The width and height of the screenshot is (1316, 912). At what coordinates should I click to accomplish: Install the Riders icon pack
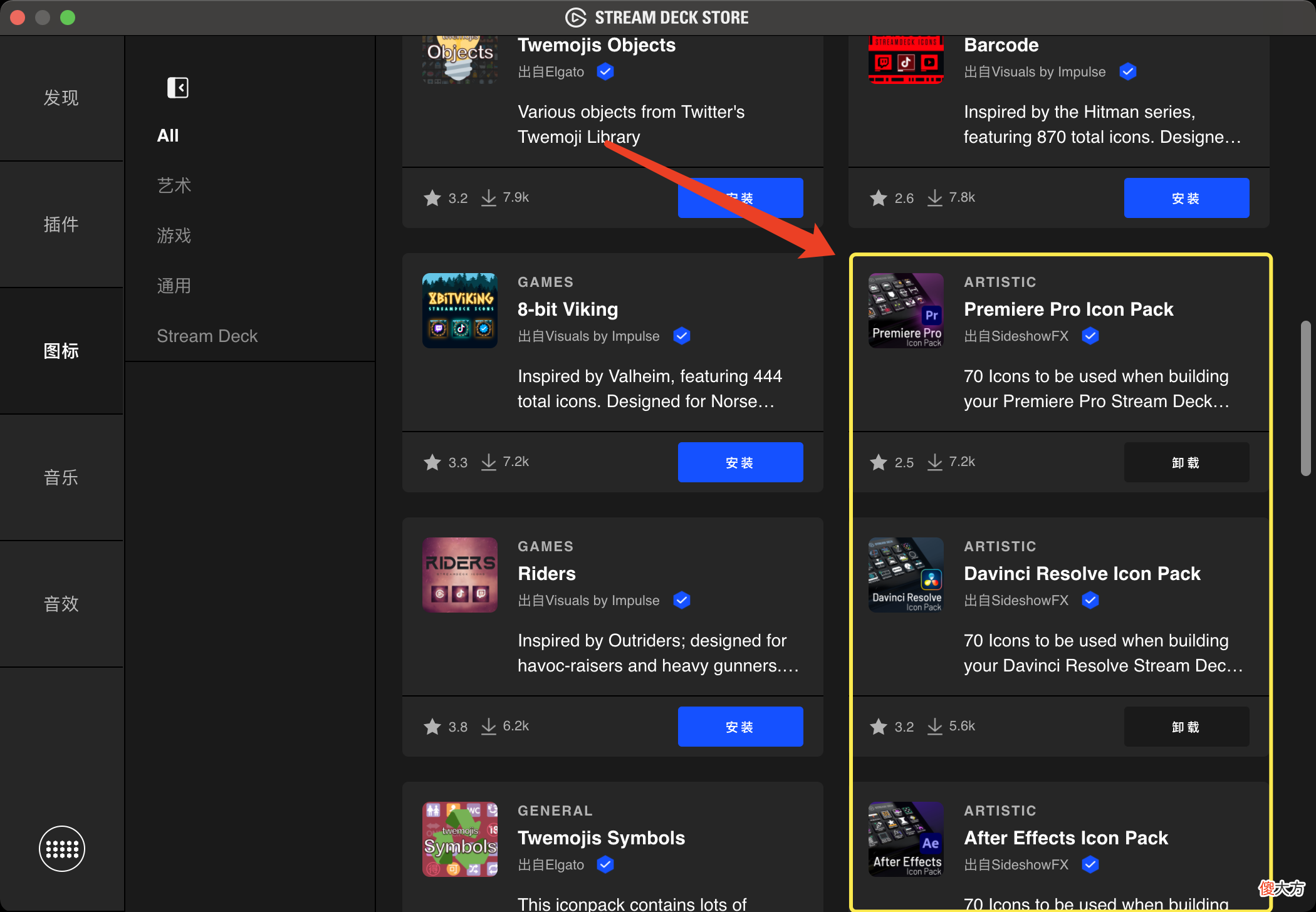740,727
